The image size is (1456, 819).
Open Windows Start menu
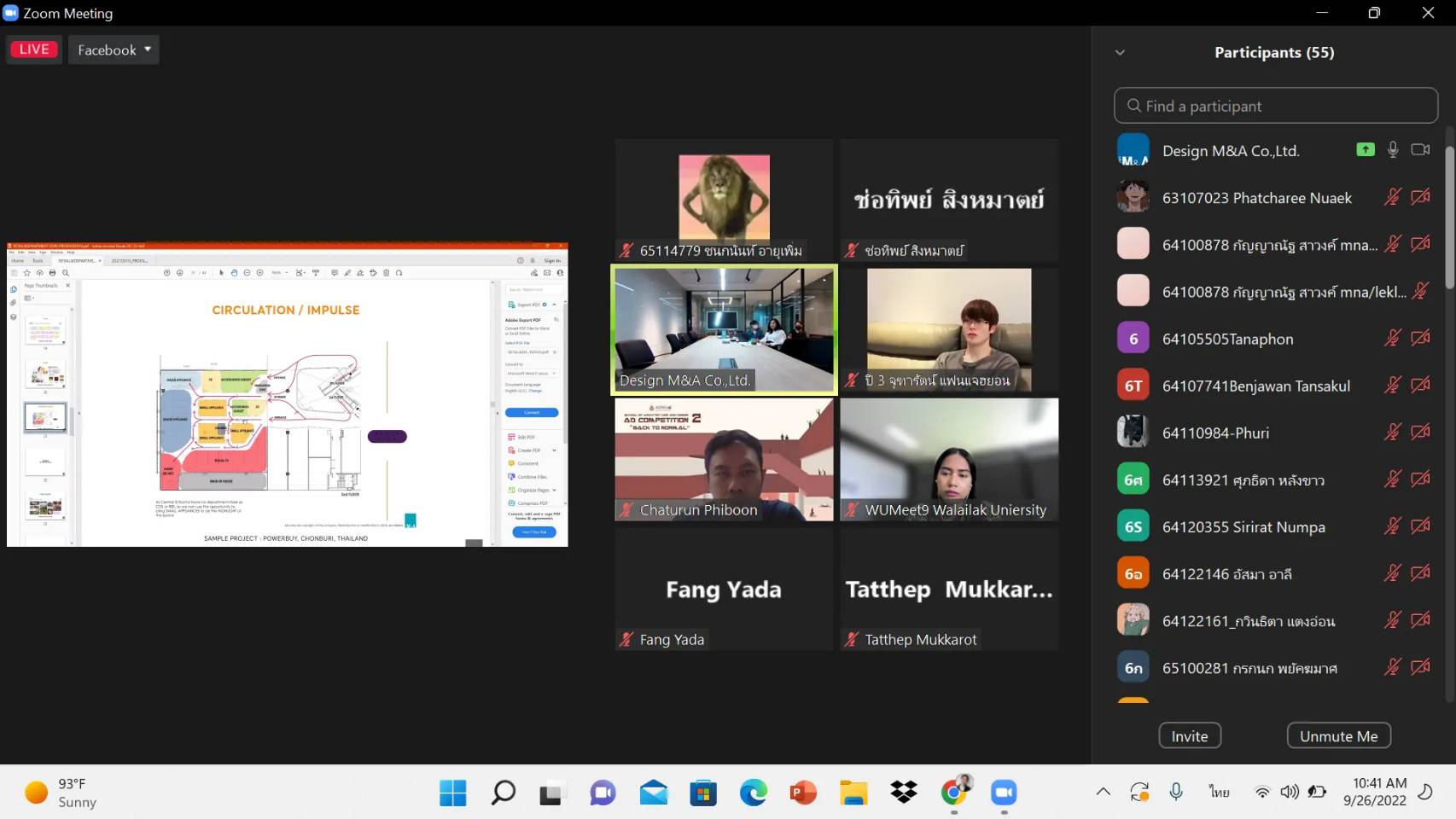[x=452, y=793]
